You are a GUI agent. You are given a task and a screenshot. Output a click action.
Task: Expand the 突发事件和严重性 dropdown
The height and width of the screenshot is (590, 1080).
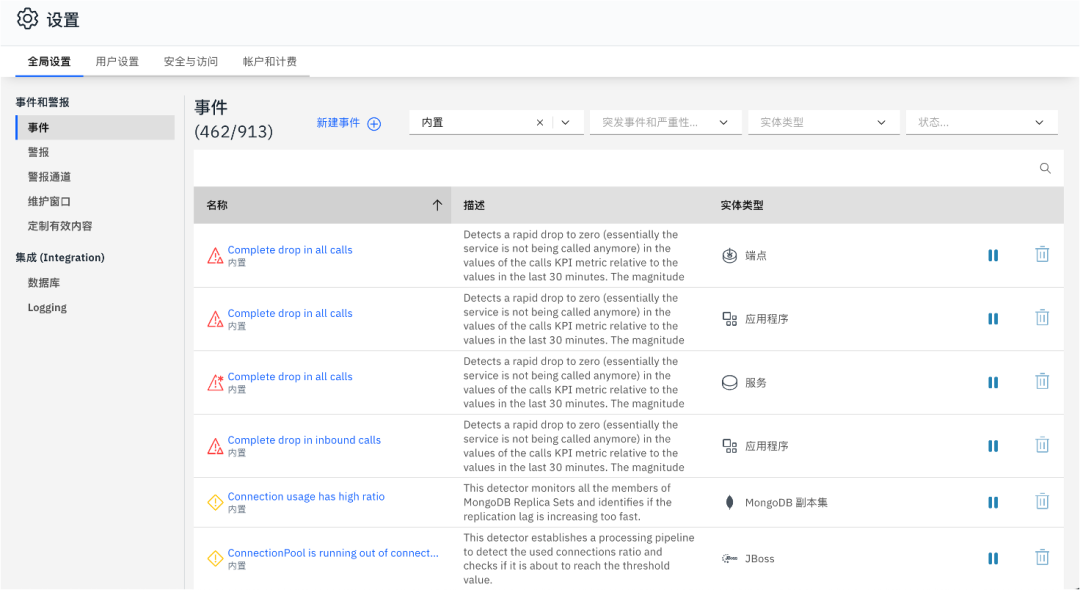pos(723,121)
